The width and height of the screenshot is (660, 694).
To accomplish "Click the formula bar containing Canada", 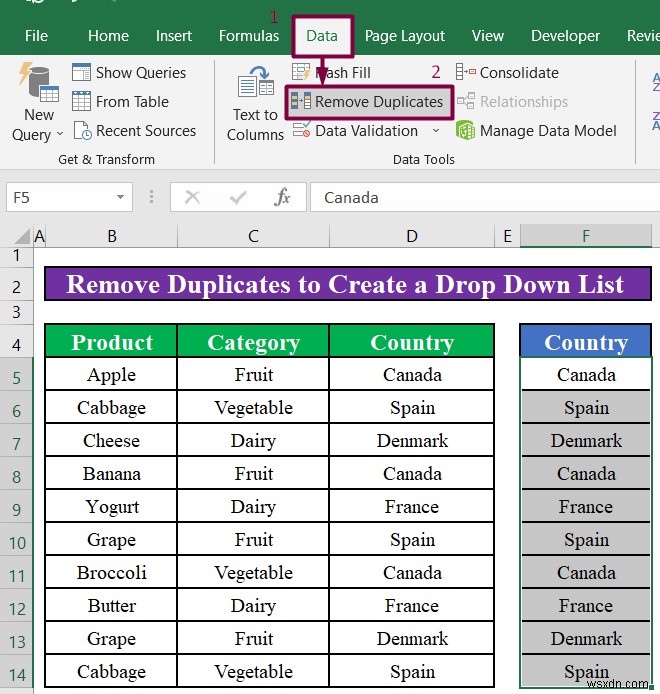I will tap(485, 197).
